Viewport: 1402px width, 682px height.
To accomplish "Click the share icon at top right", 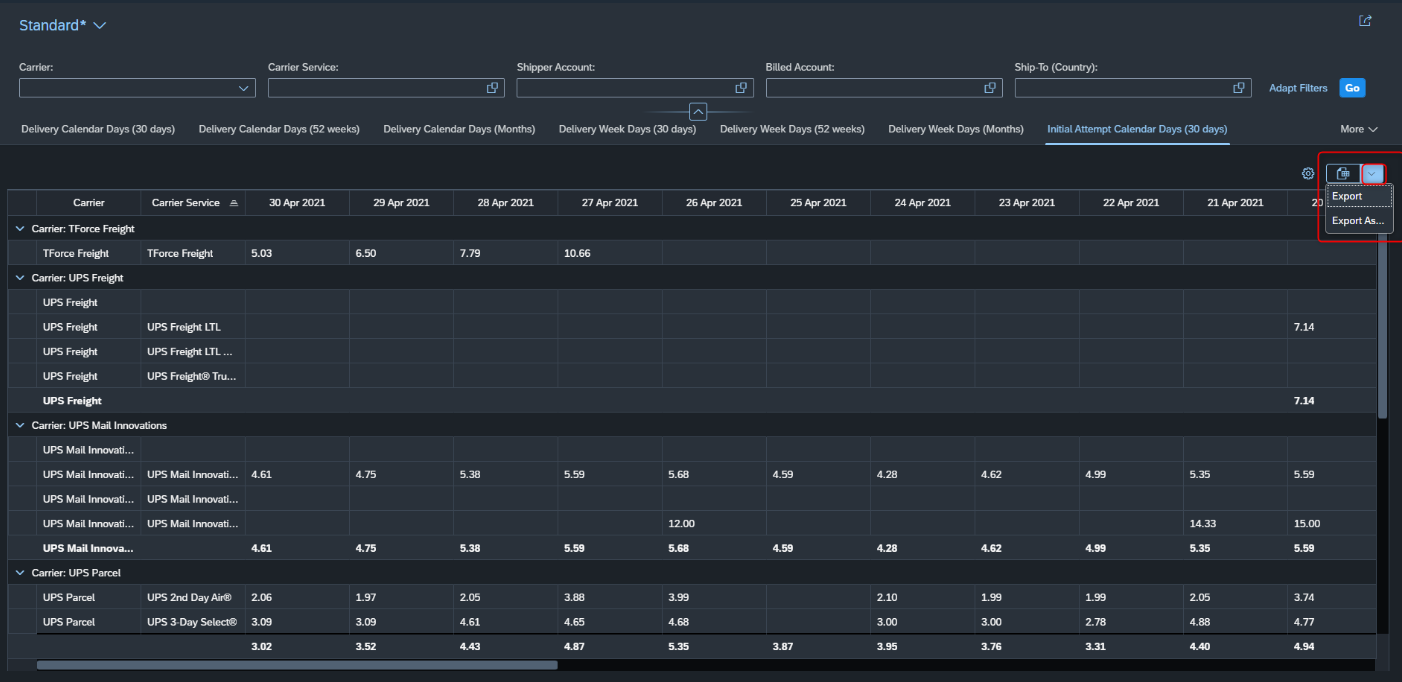I will click(1365, 20).
